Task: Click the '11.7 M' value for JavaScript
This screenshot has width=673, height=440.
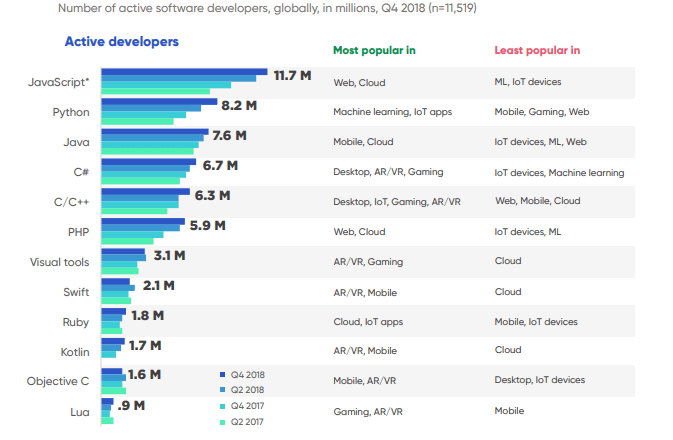Action: [x=292, y=76]
